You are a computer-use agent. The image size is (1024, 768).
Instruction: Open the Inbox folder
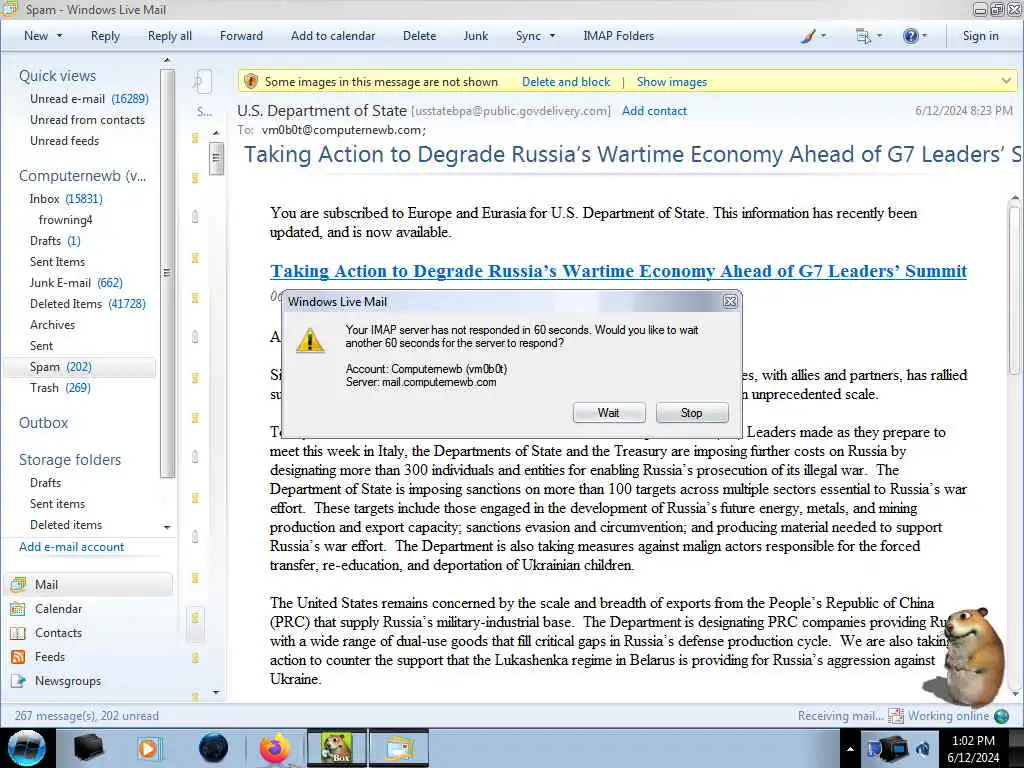click(x=65, y=199)
